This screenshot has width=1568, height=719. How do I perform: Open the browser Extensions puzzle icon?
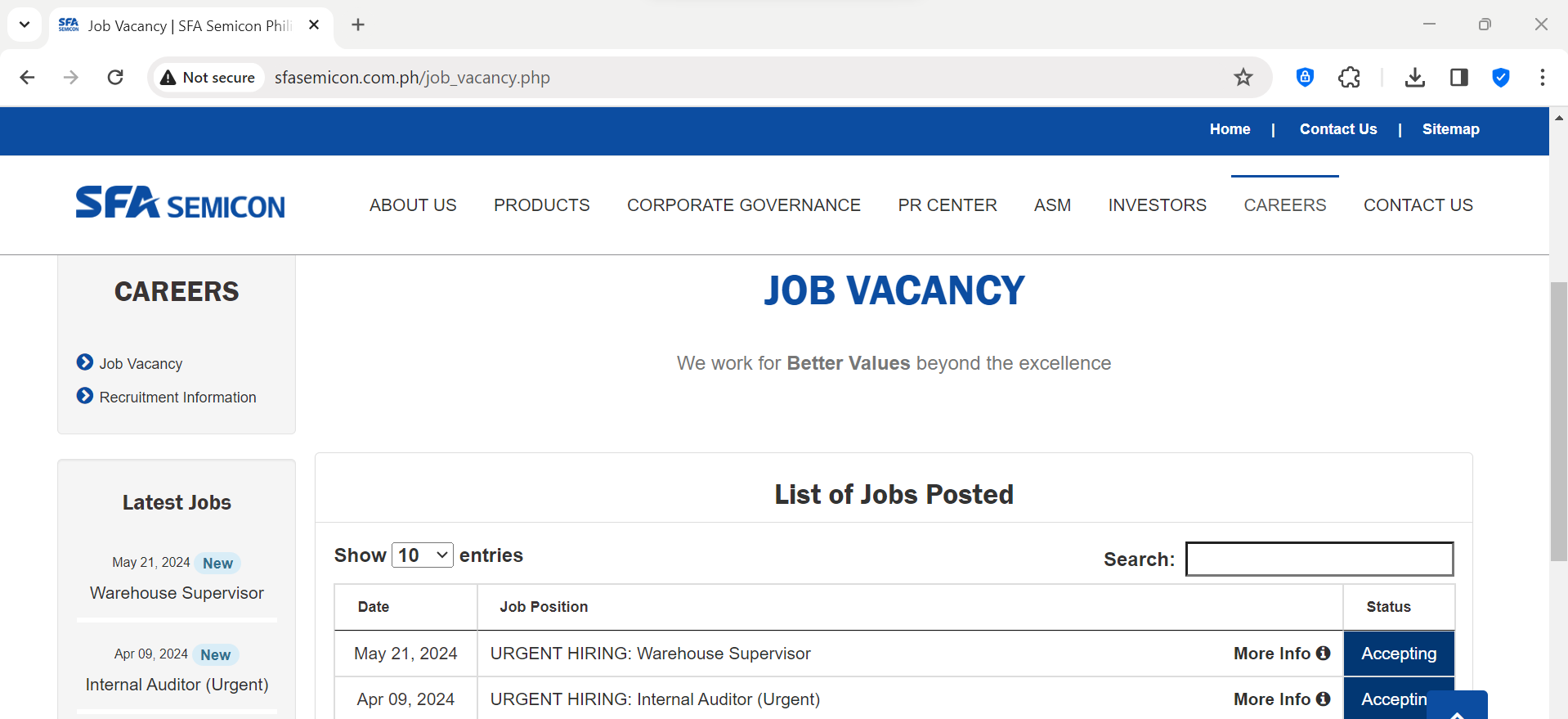[1349, 78]
